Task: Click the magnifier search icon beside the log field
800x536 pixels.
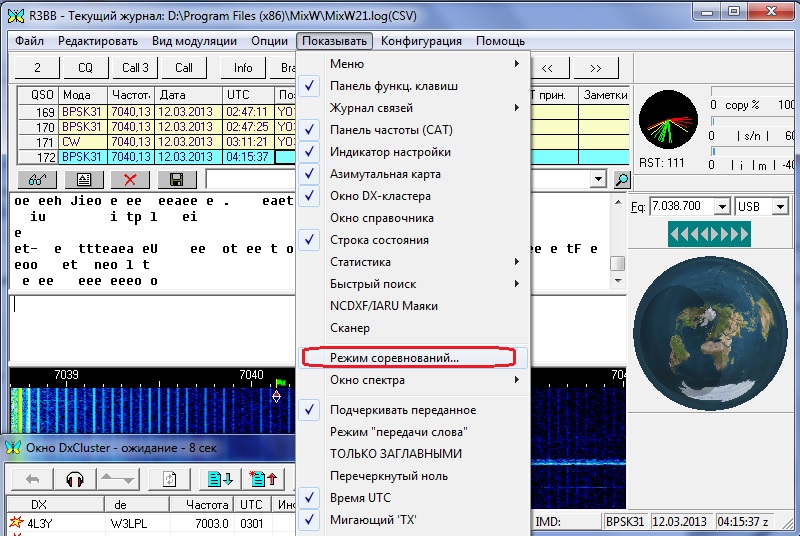Action: tap(622, 180)
